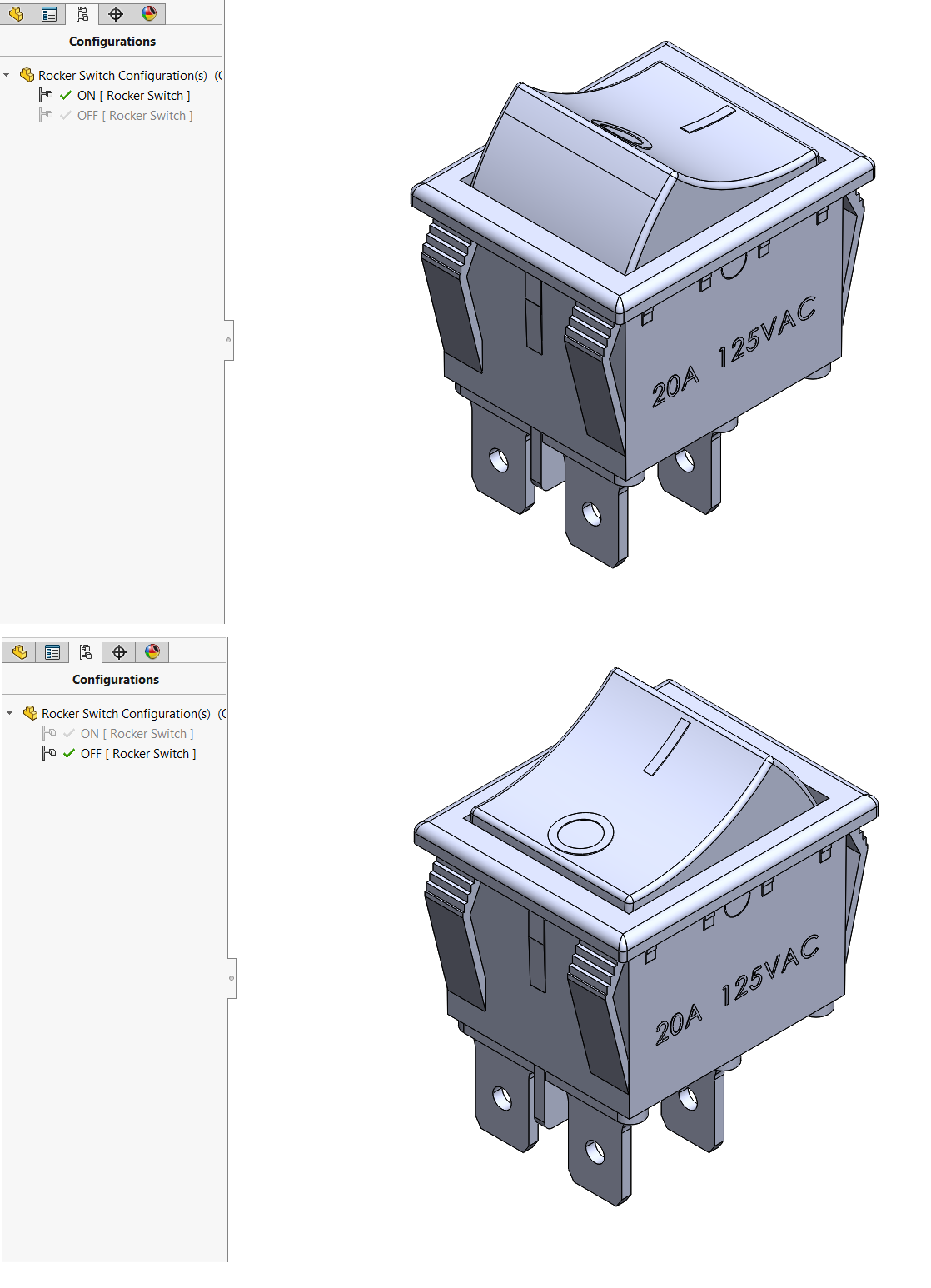Click the Configurations heading in bottom panel

click(116, 680)
